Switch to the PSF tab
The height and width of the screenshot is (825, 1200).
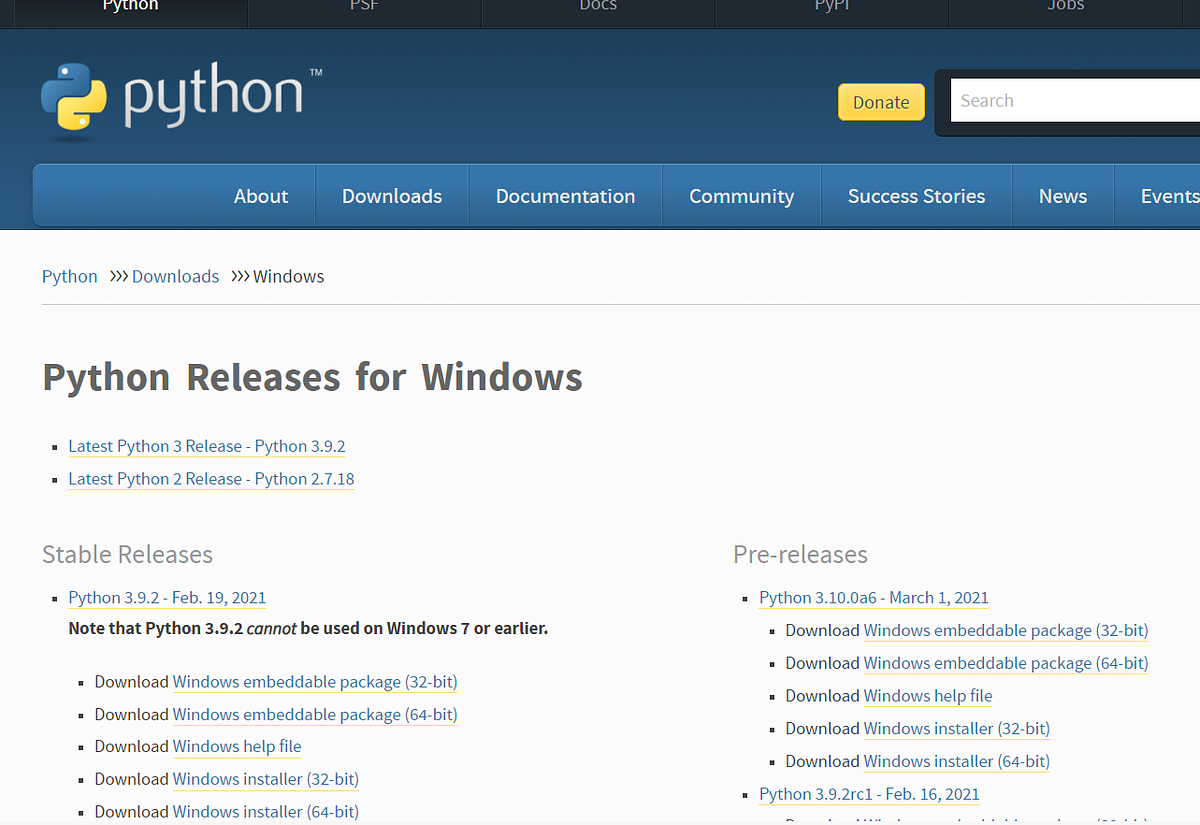coord(364,8)
